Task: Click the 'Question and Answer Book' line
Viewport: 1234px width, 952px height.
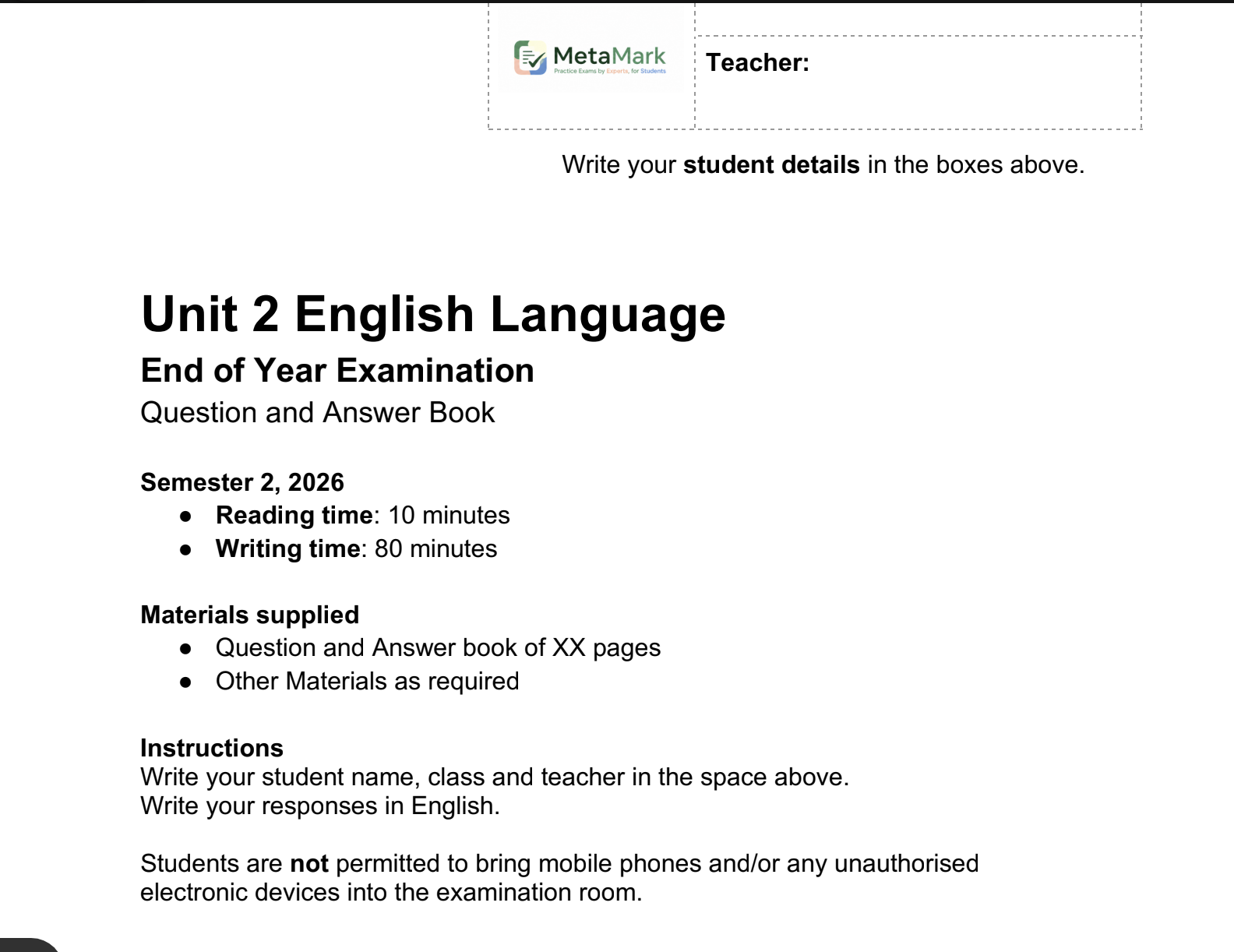Action: point(318,413)
